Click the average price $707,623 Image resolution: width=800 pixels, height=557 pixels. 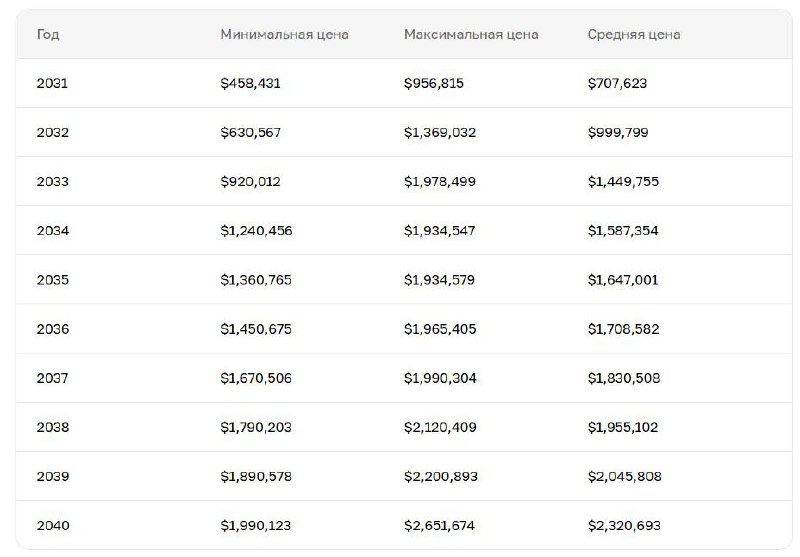[x=617, y=84]
